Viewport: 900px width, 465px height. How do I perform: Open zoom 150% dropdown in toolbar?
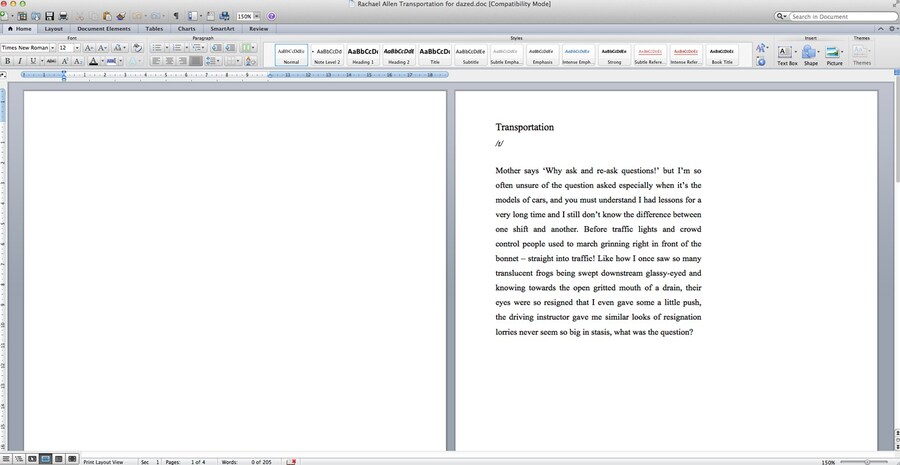[257, 17]
